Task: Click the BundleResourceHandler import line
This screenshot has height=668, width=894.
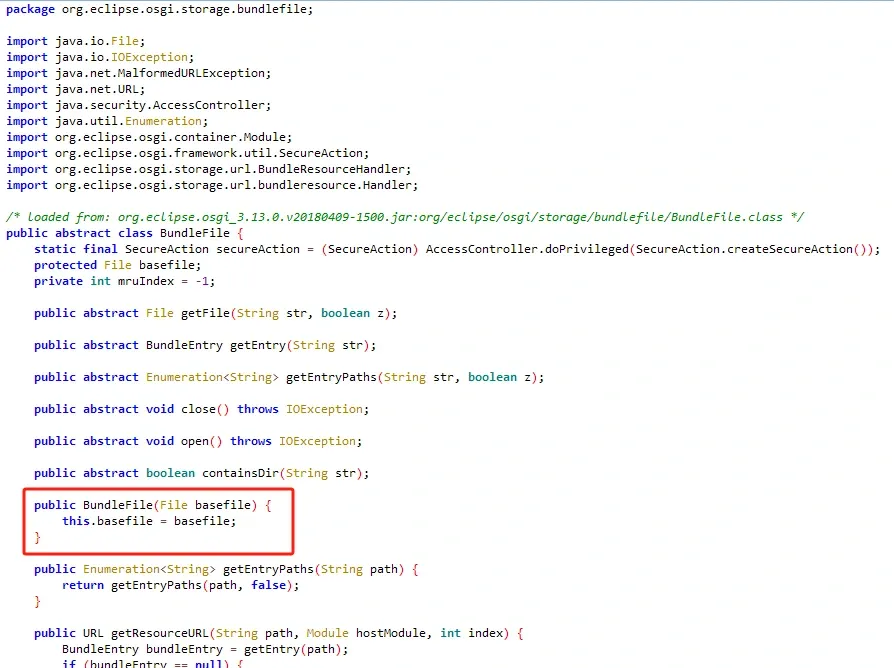Action: 209,169
